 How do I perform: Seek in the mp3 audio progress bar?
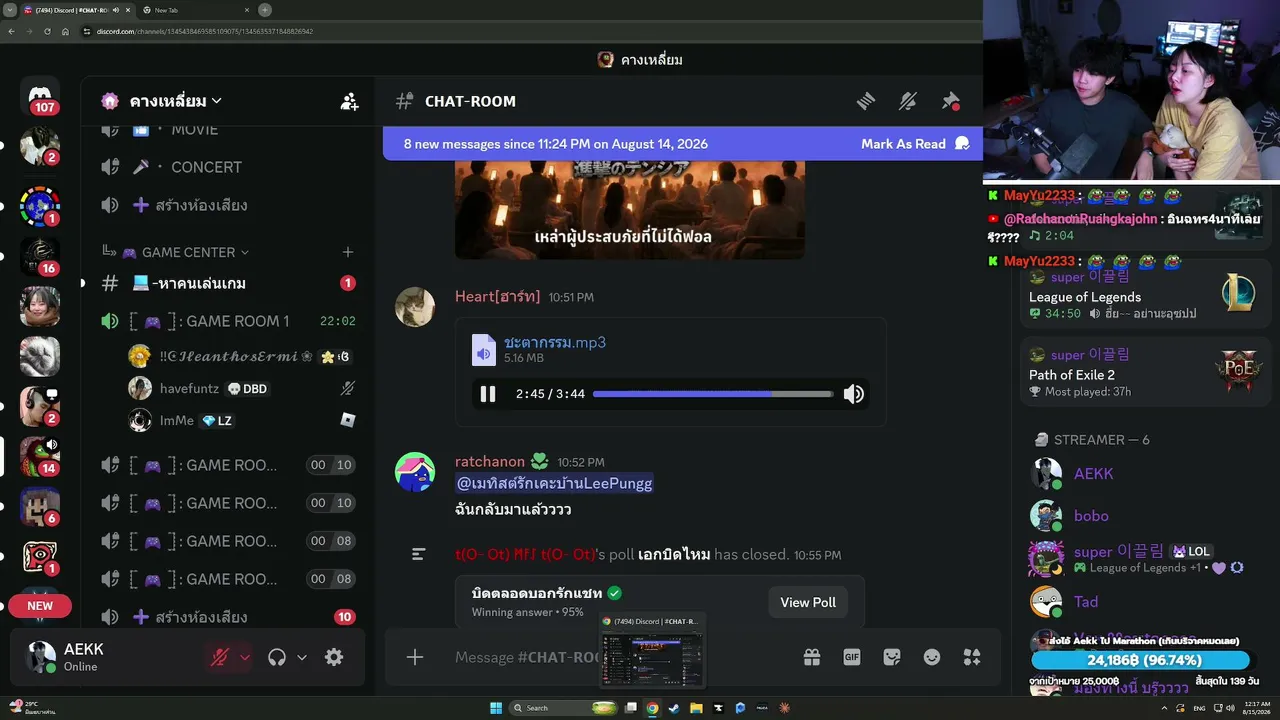(713, 394)
